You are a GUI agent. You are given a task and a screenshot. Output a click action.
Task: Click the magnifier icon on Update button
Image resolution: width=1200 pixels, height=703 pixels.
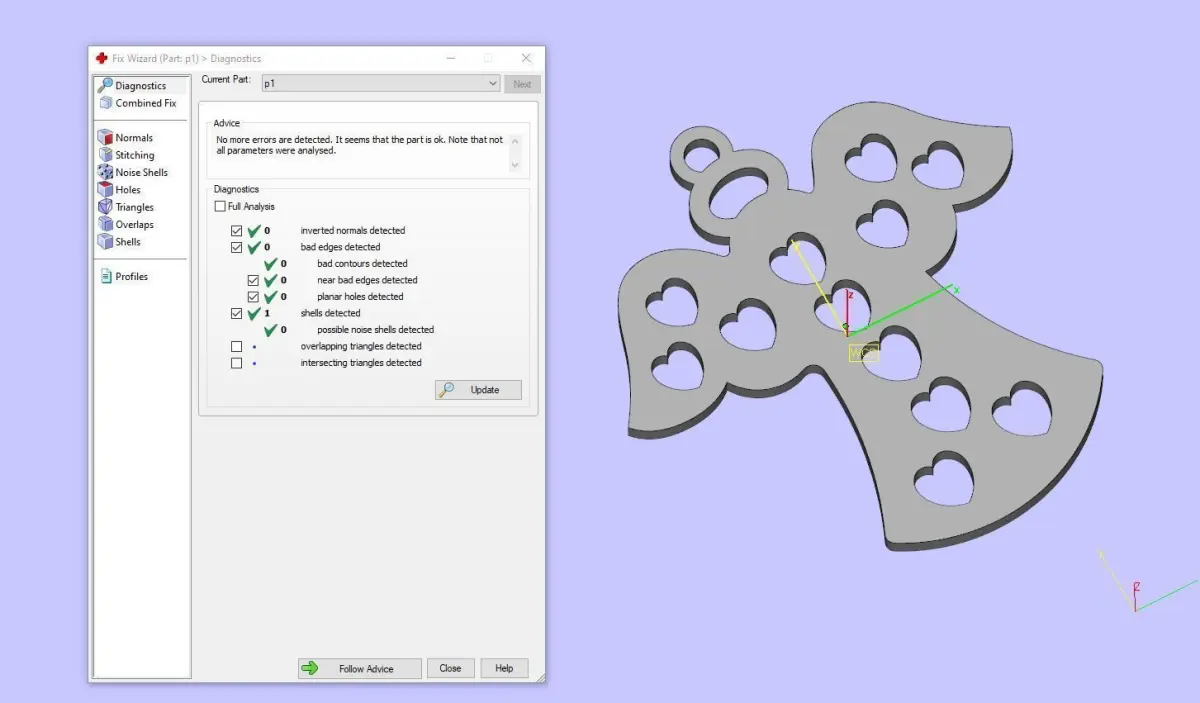(x=448, y=389)
